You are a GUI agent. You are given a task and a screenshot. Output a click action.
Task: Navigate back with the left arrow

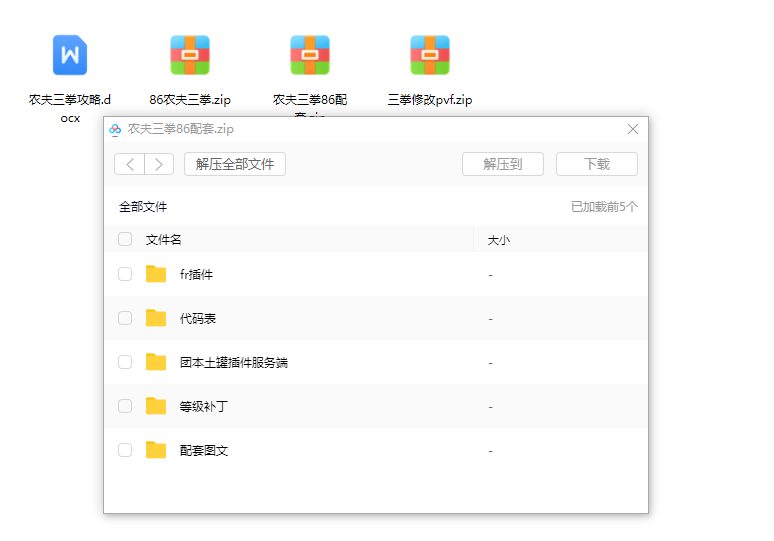(130, 164)
